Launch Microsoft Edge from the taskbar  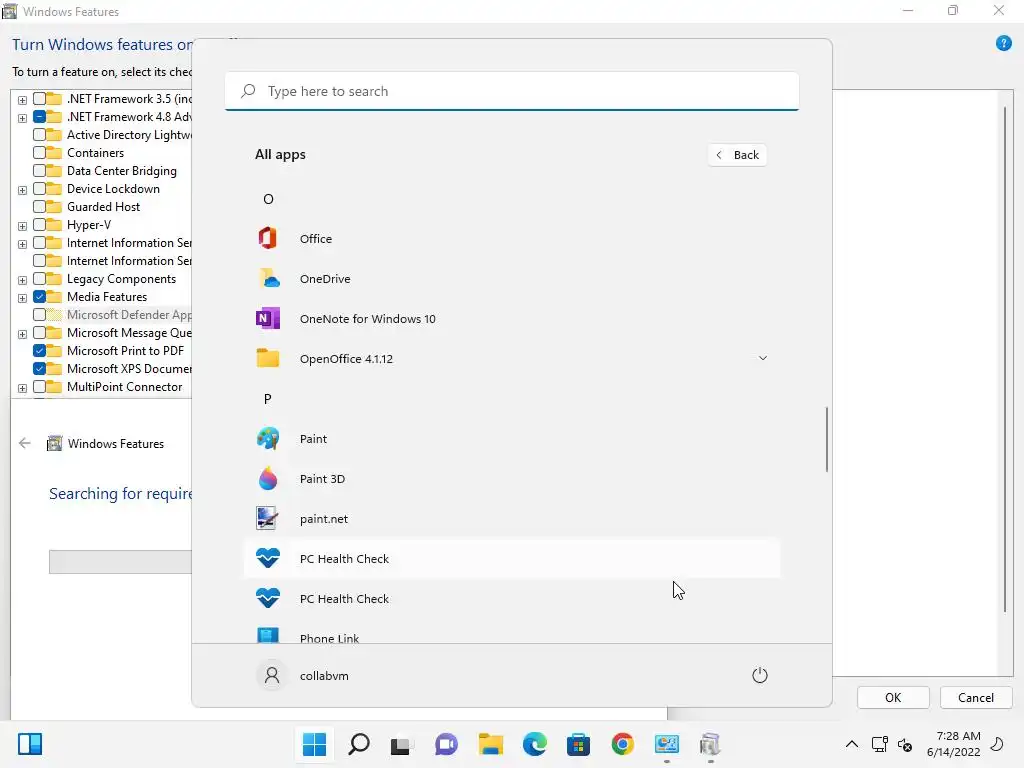[x=535, y=744]
